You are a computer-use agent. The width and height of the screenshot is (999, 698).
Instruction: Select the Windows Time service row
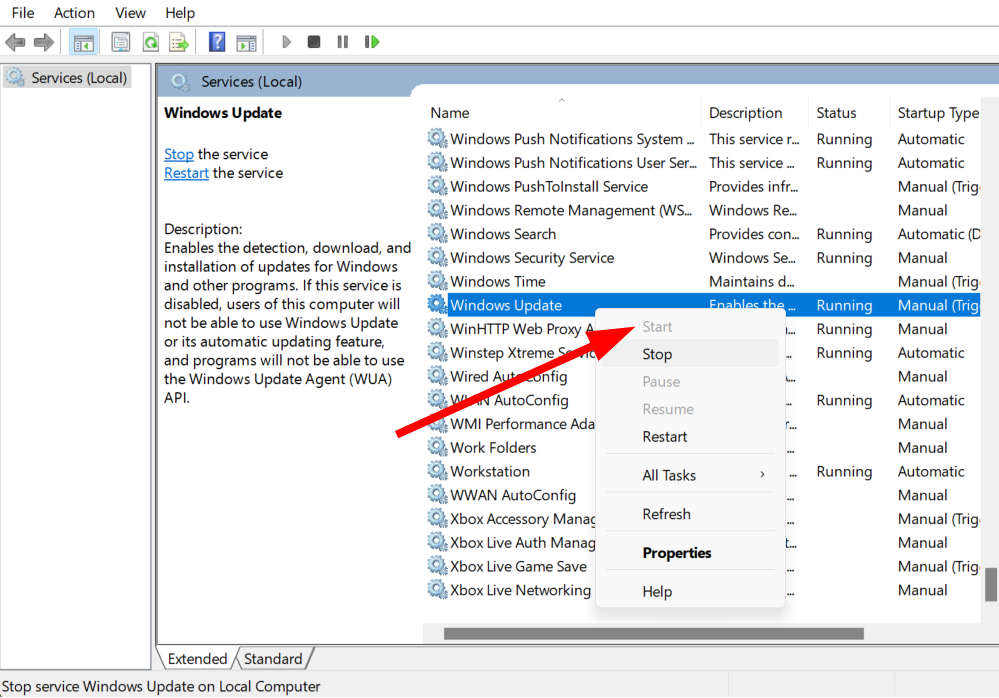(x=702, y=281)
